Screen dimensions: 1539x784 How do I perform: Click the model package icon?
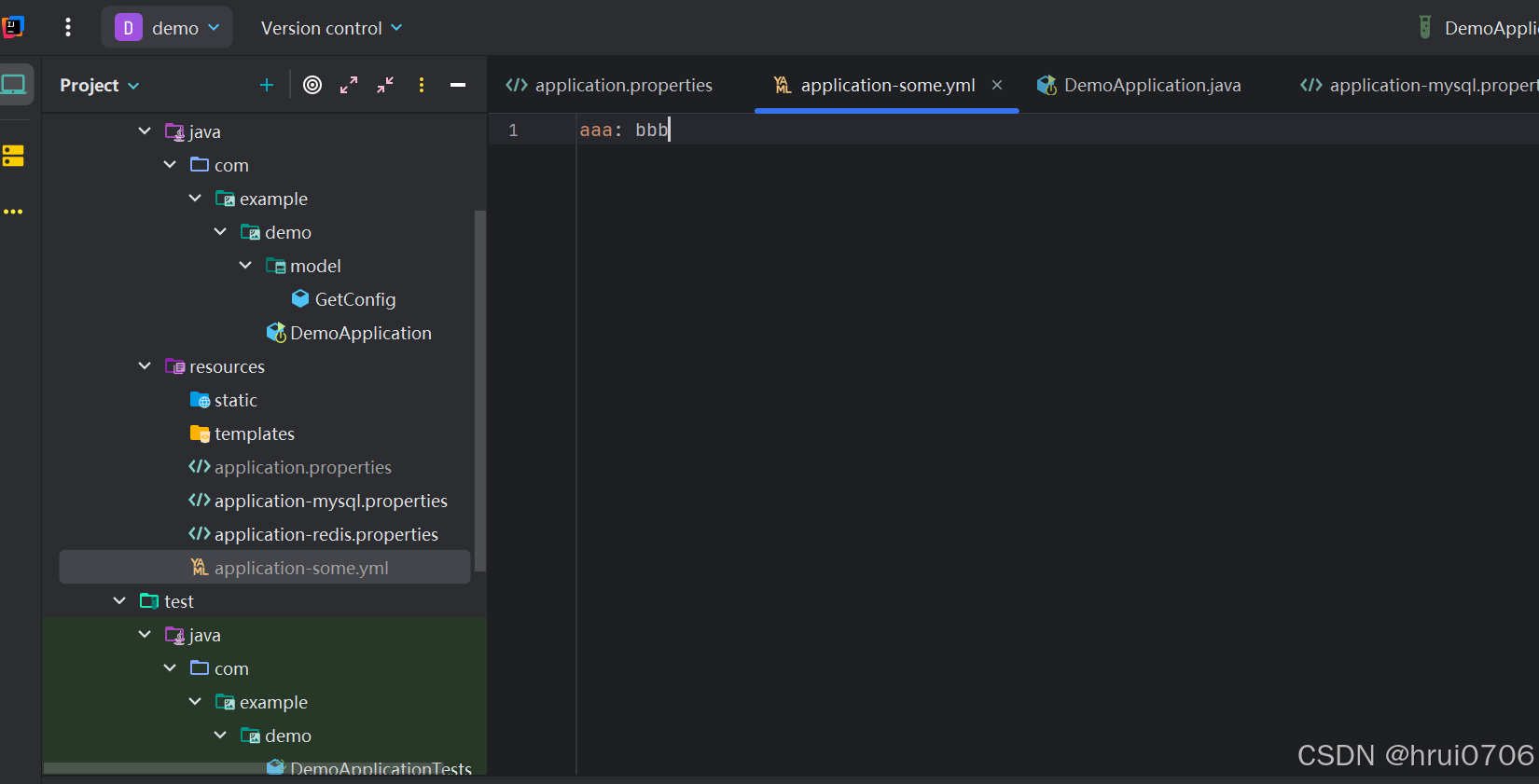[275, 266]
